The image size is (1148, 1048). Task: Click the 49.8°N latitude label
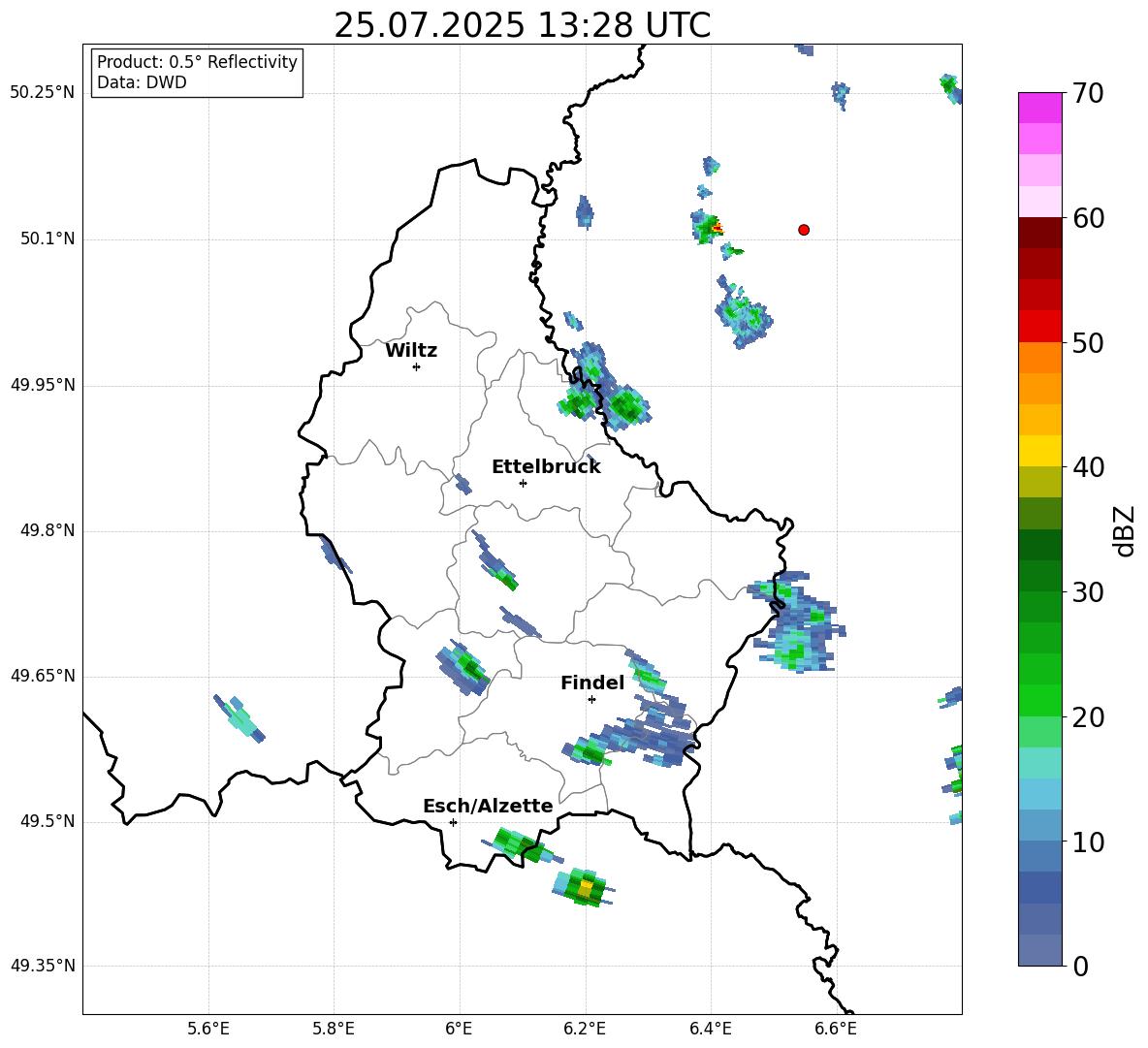48,530
